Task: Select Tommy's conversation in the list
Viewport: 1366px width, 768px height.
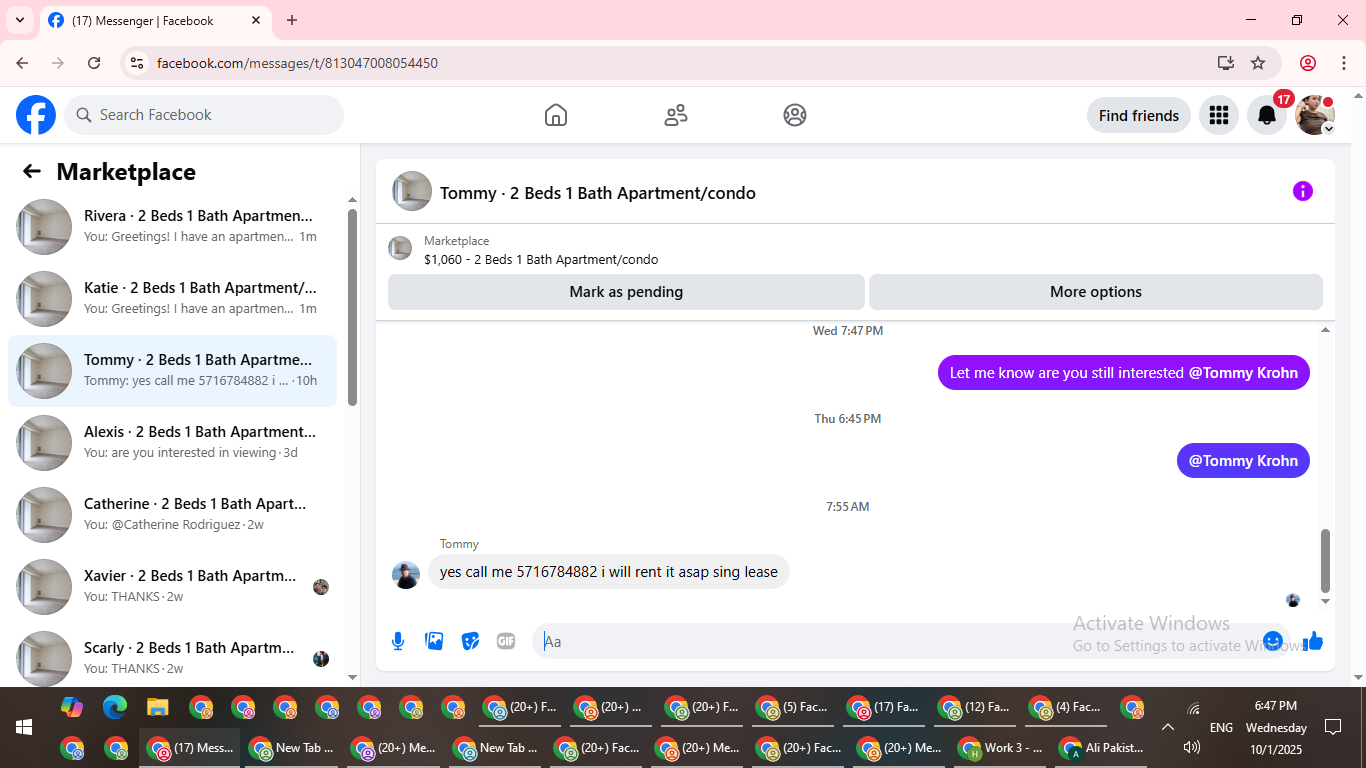Action: tap(173, 371)
